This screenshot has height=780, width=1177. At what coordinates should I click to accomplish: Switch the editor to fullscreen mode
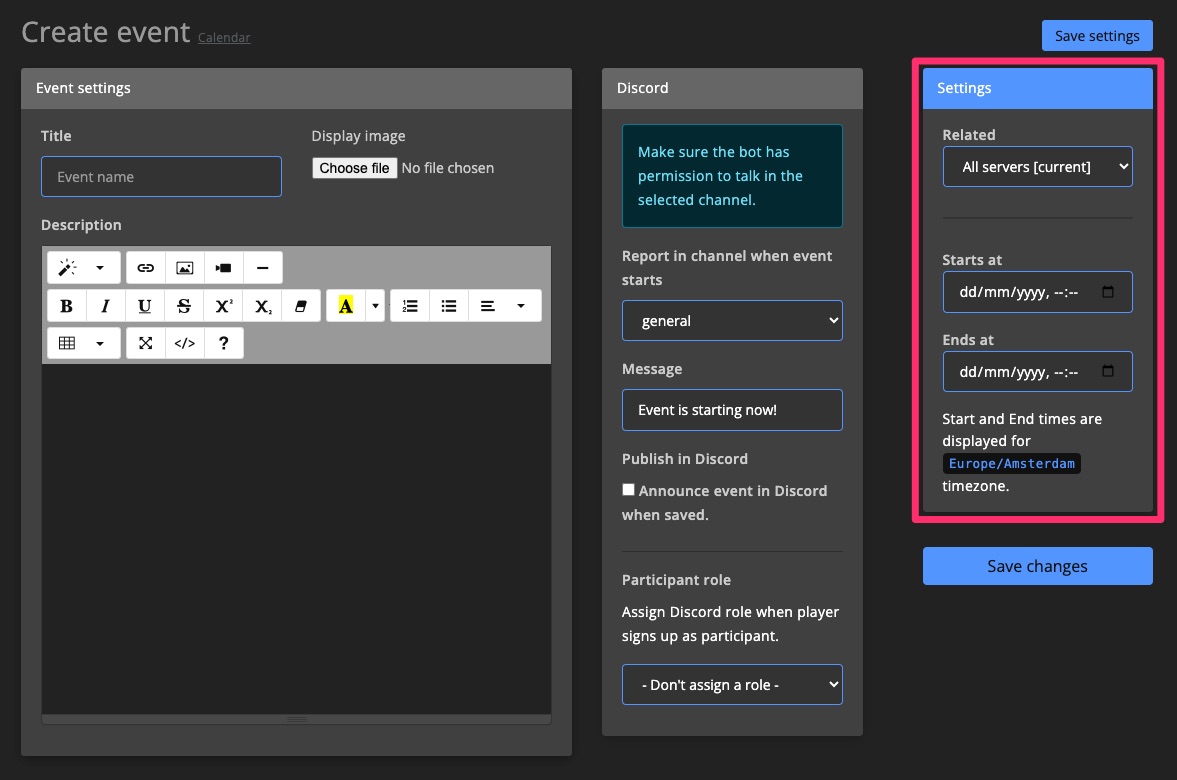(x=146, y=343)
